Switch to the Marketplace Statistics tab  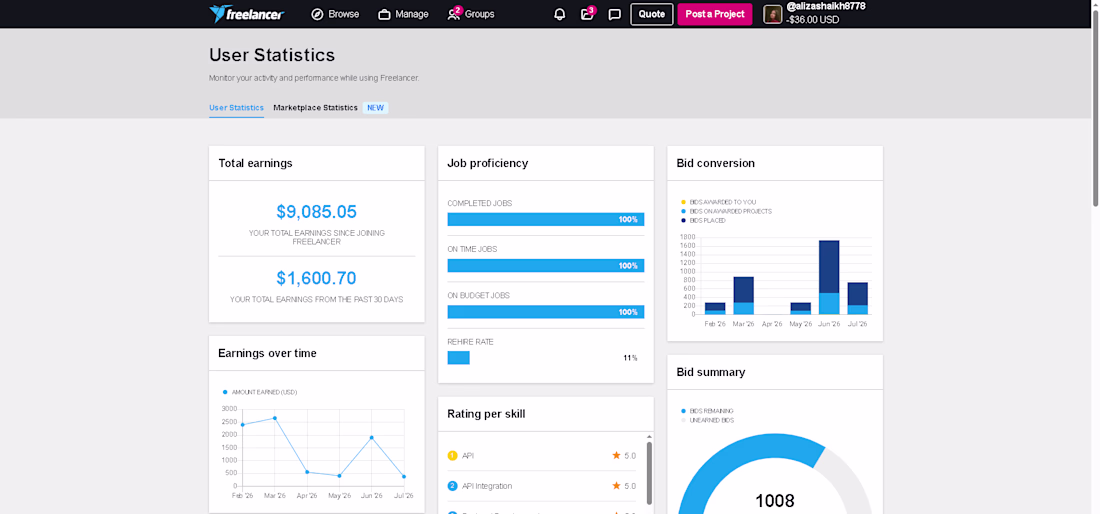point(316,108)
